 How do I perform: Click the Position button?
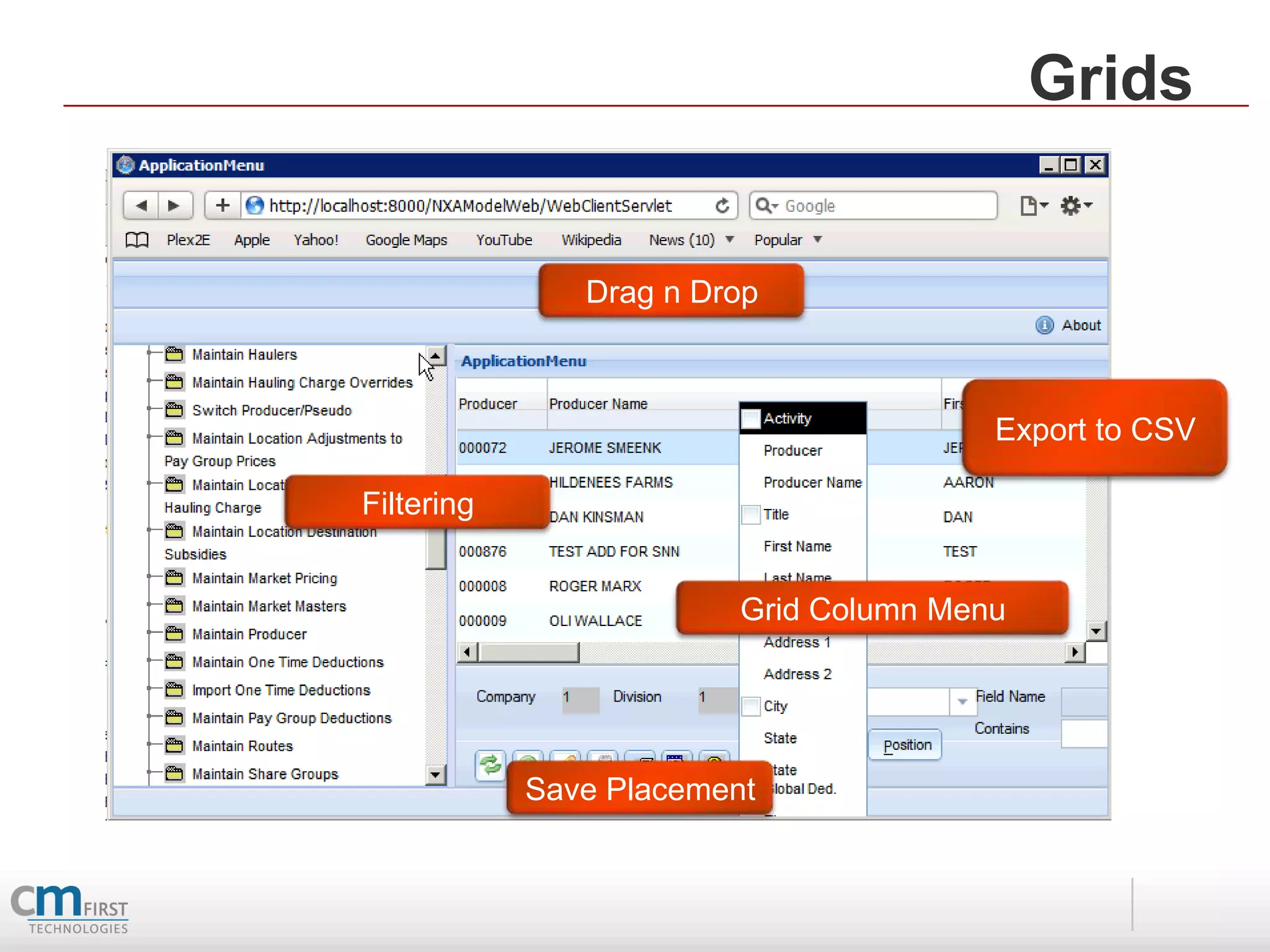[x=907, y=745]
